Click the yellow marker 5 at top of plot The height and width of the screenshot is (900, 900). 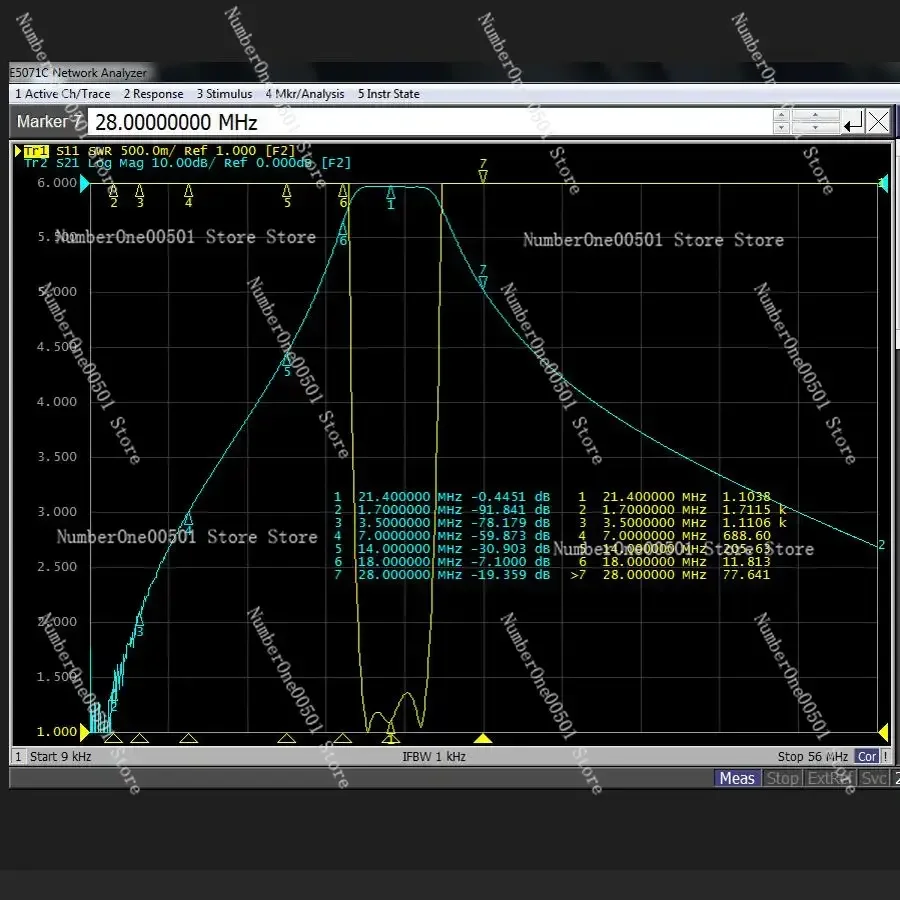(287, 196)
